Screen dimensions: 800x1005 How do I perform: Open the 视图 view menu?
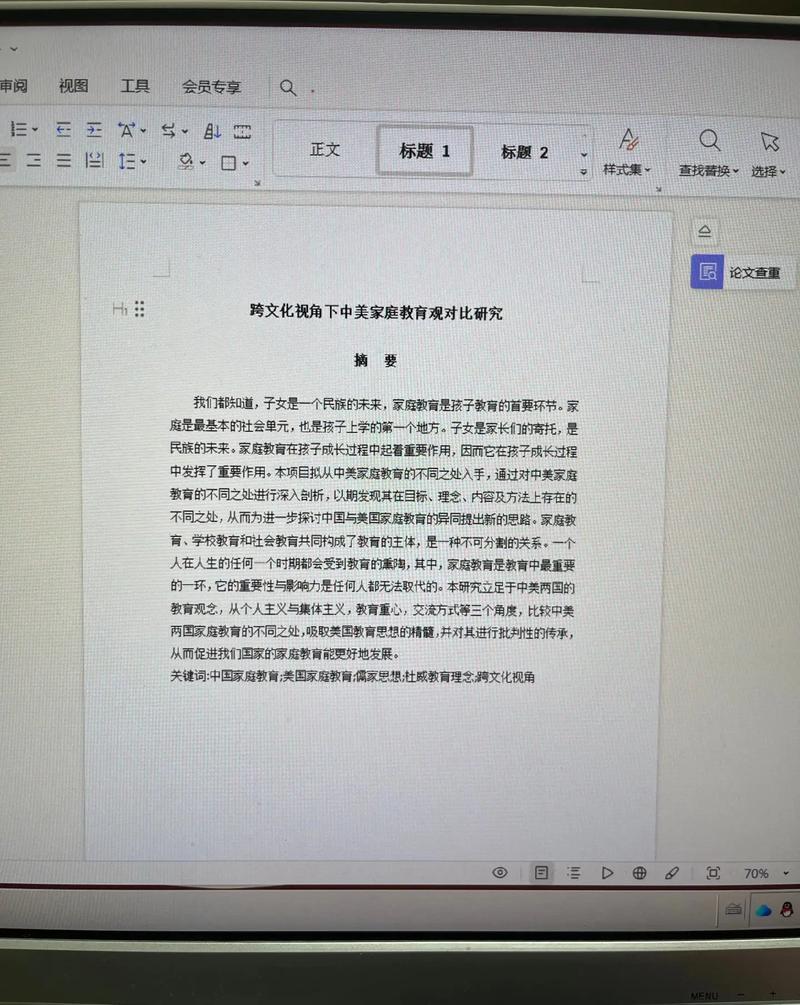tap(72, 86)
